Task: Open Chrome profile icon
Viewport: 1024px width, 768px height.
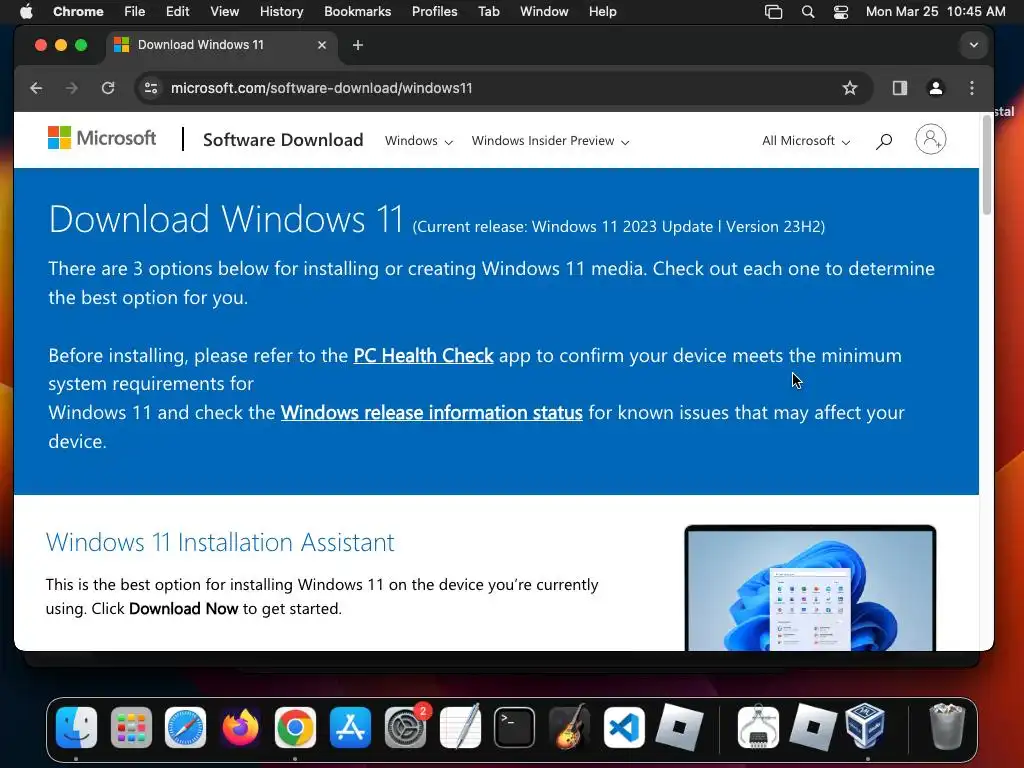Action: [x=935, y=88]
